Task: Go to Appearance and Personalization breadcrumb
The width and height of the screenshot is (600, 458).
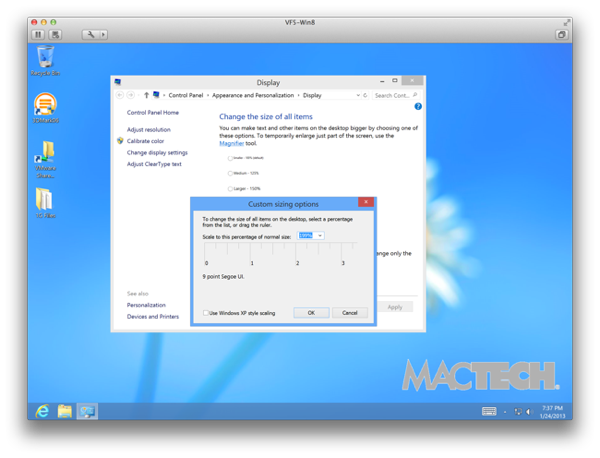Action: (x=253, y=95)
